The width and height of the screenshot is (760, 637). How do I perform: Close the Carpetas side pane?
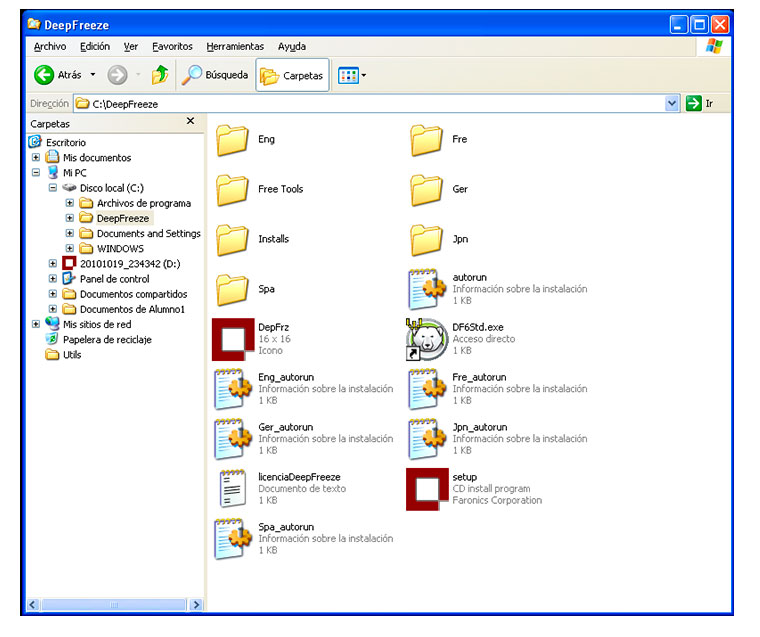190,121
